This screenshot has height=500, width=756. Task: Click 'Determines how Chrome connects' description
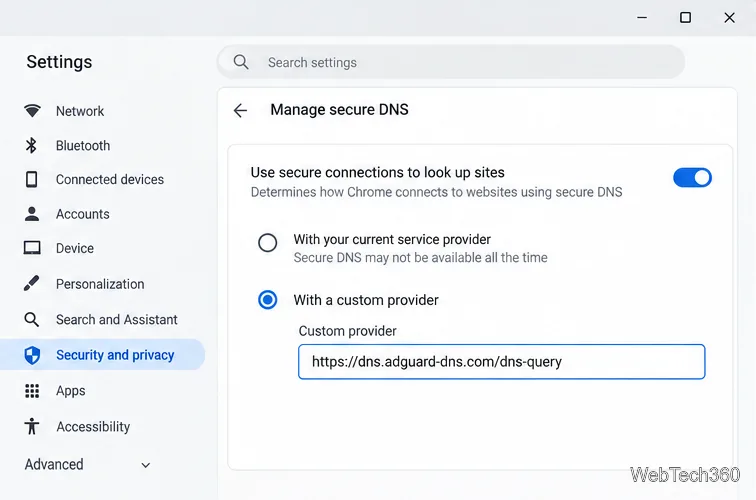[x=436, y=192]
